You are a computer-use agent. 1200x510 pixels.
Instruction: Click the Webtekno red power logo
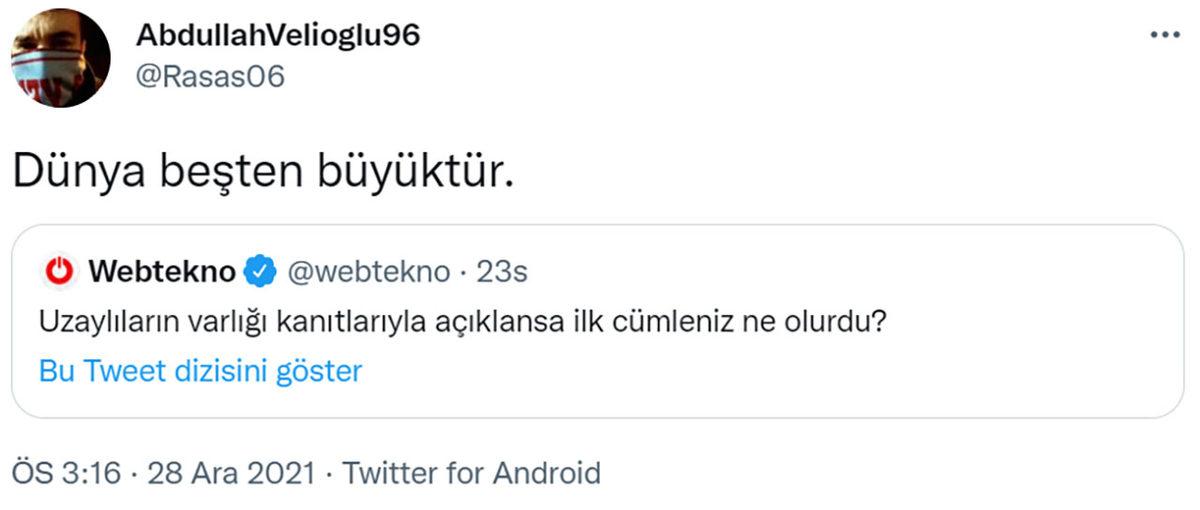61,271
